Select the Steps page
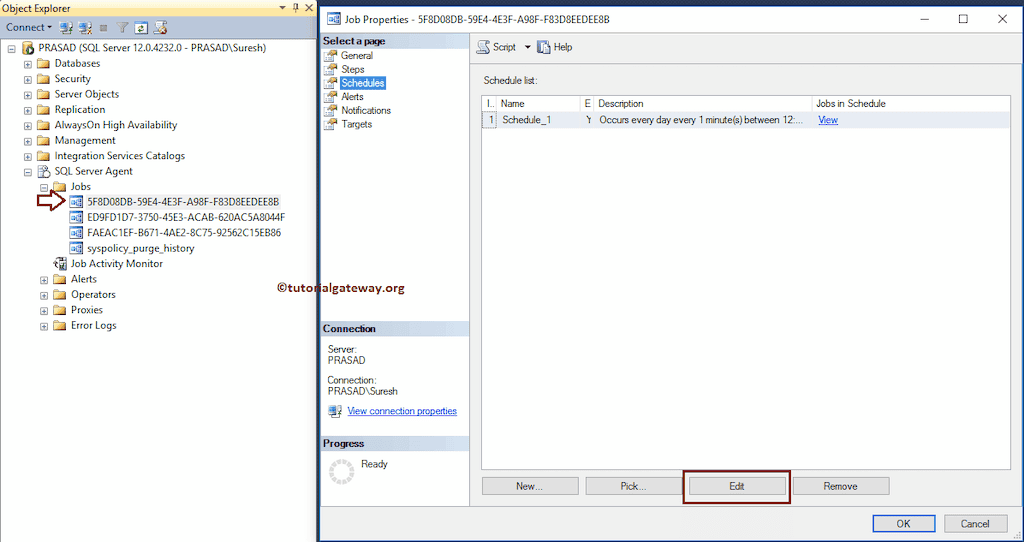Viewport: 1024px width, 542px height. tap(353, 69)
